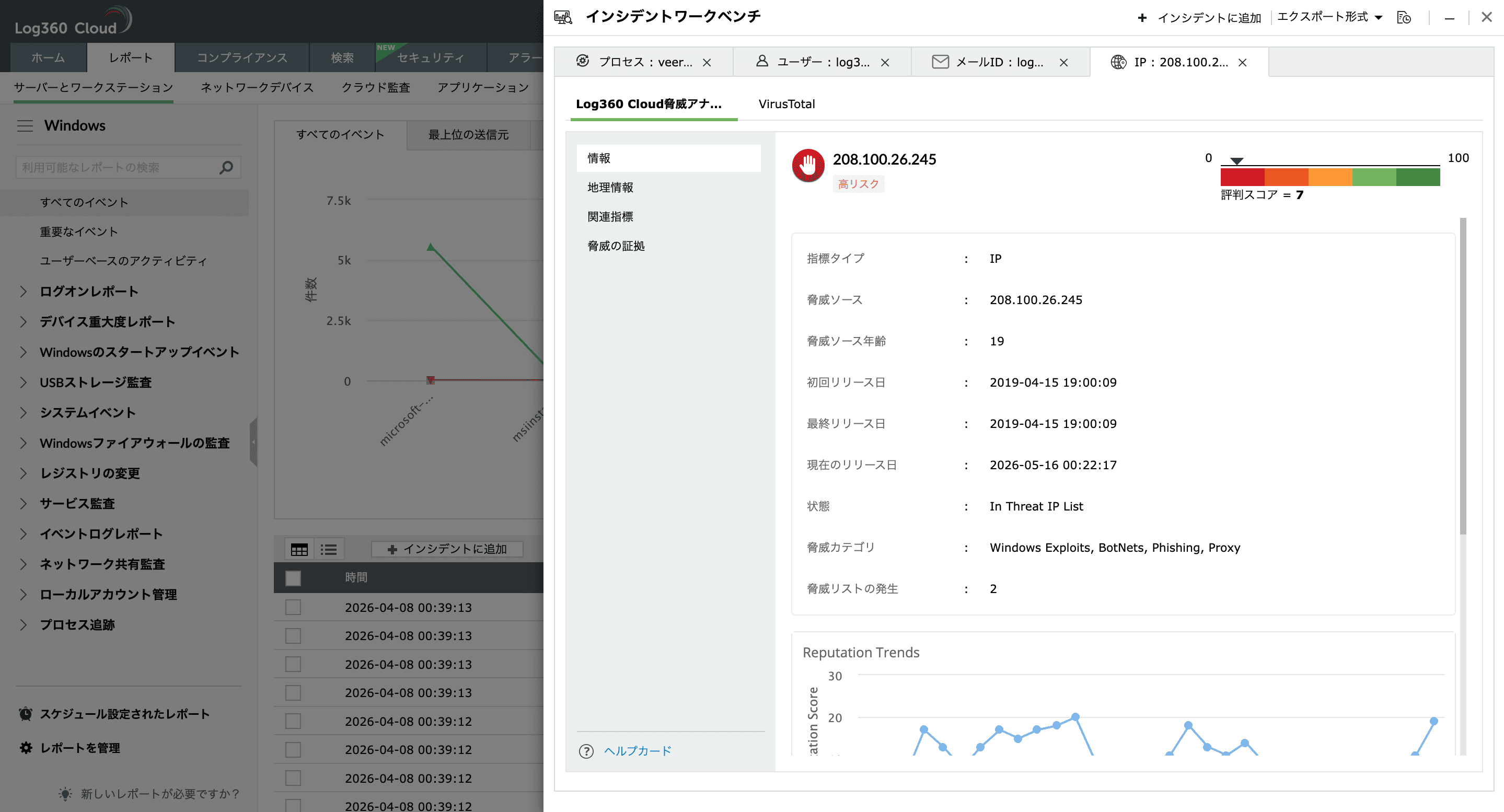The height and width of the screenshot is (812, 1504).
Task: Open the ヘルプカード link
Action: tap(638, 751)
